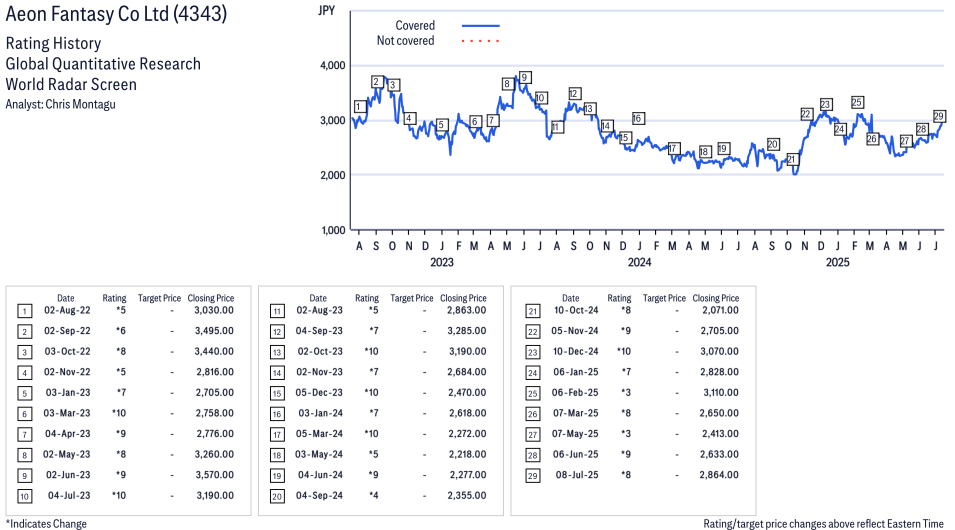Click the date 08-Jul-25
This screenshot has width=955, height=530.
[577, 475]
